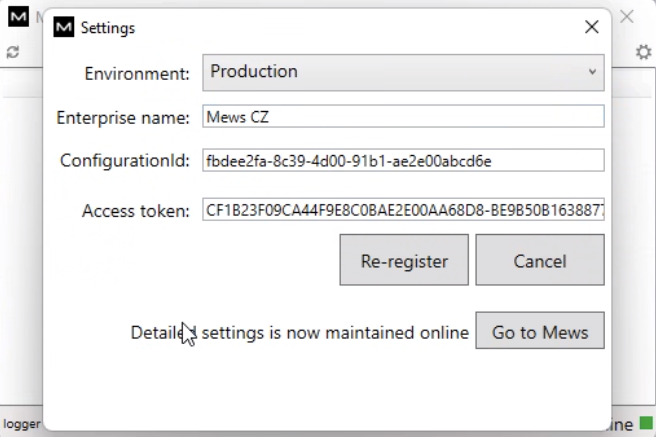
Task: Click the Enterprise name field with Mews CZ
Action: tap(403, 117)
